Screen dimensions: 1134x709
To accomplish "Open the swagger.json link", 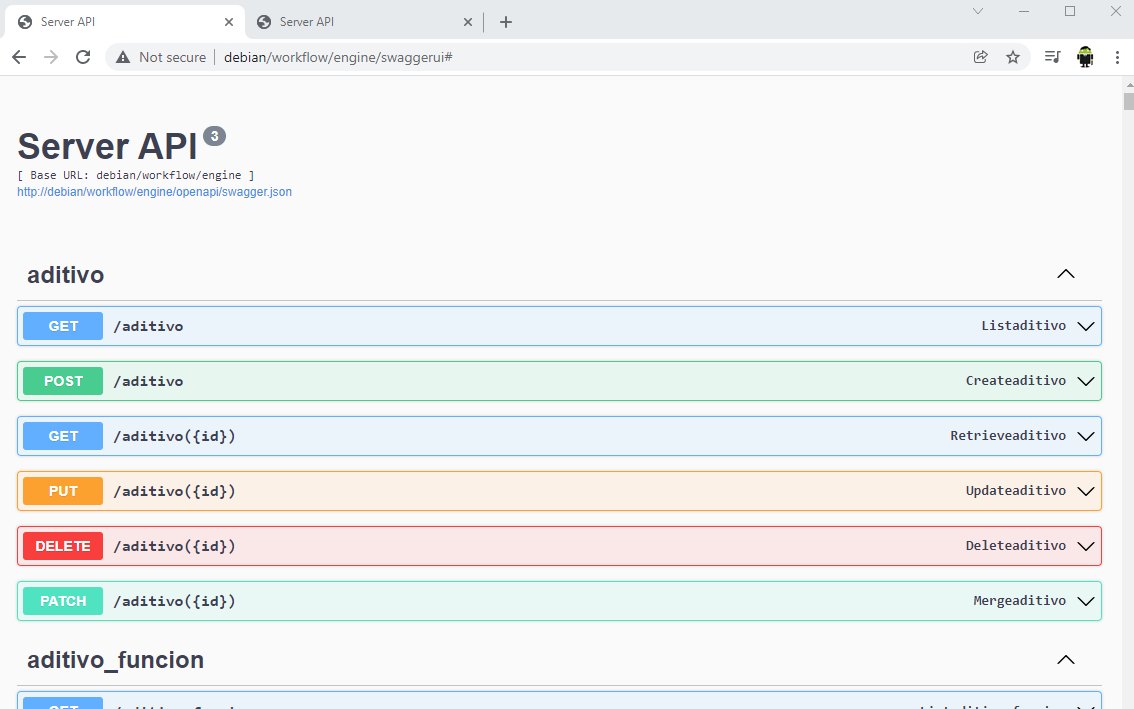I will click(154, 192).
